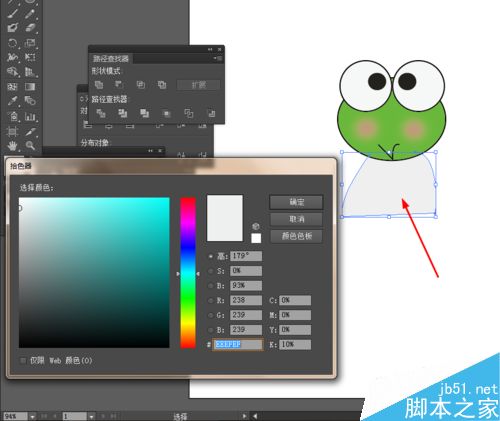Collapse the Pathfinder panel with double arrows
The image size is (500, 421).
[x=210, y=49]
